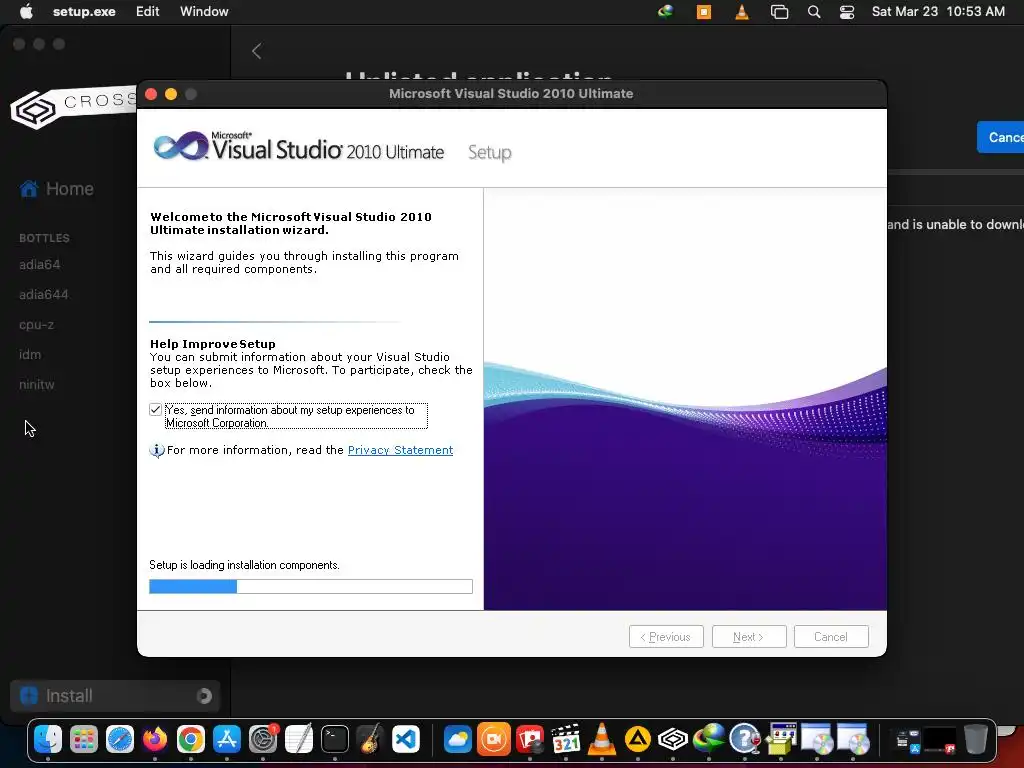Viewport: 1024px width, 768px height.
Task: Minimize the Visual Studio setup window
Action: (171, 94)
